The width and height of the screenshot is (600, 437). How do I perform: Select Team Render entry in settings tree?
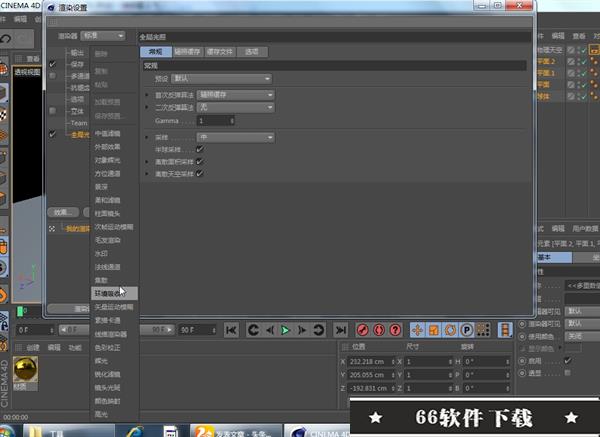pos(79,123)
